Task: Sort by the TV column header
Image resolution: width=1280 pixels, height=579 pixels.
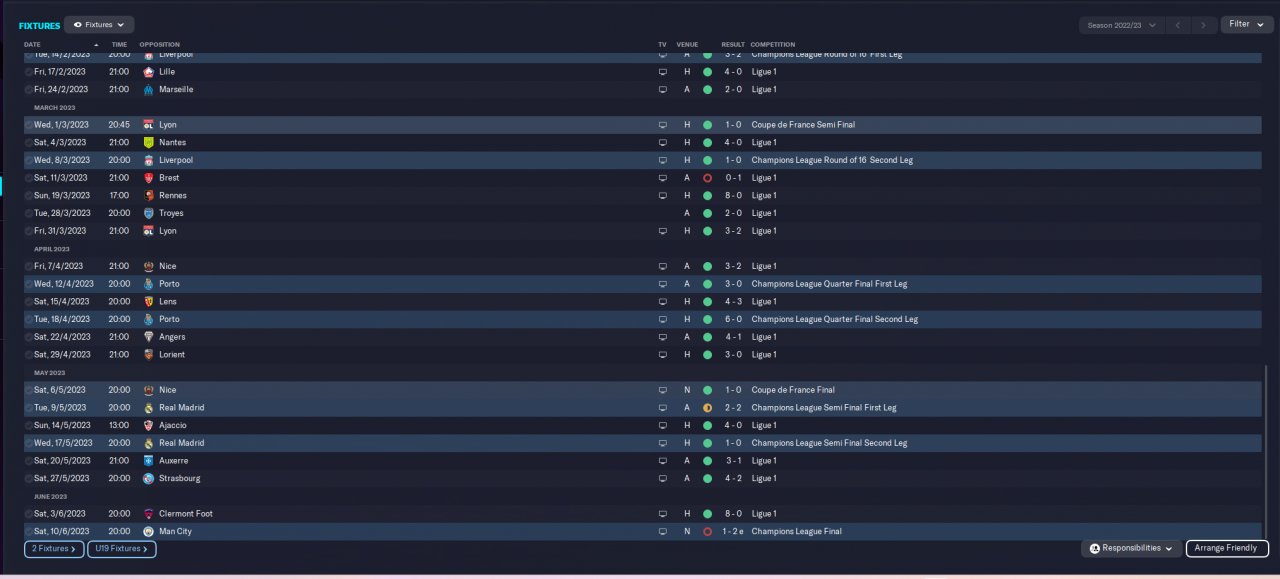Action: tap(662, 45)
